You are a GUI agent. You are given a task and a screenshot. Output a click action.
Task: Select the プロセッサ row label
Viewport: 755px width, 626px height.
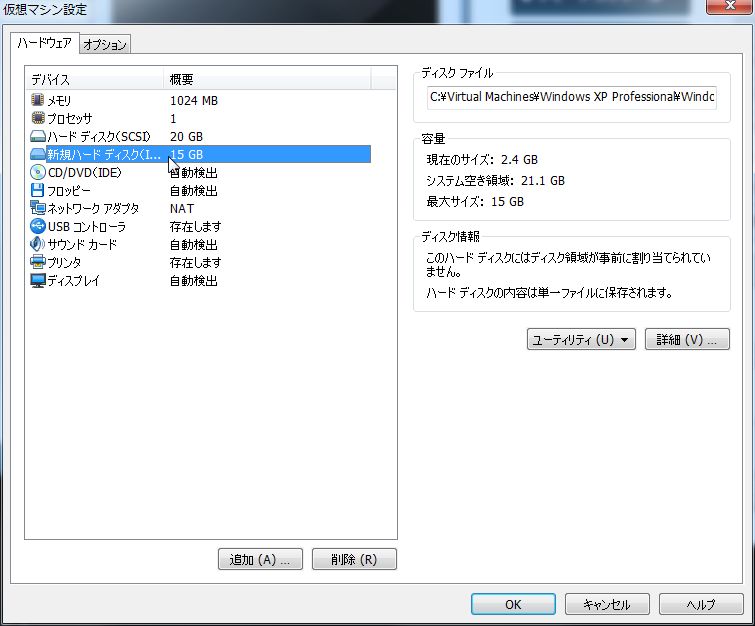coord(70,118)
